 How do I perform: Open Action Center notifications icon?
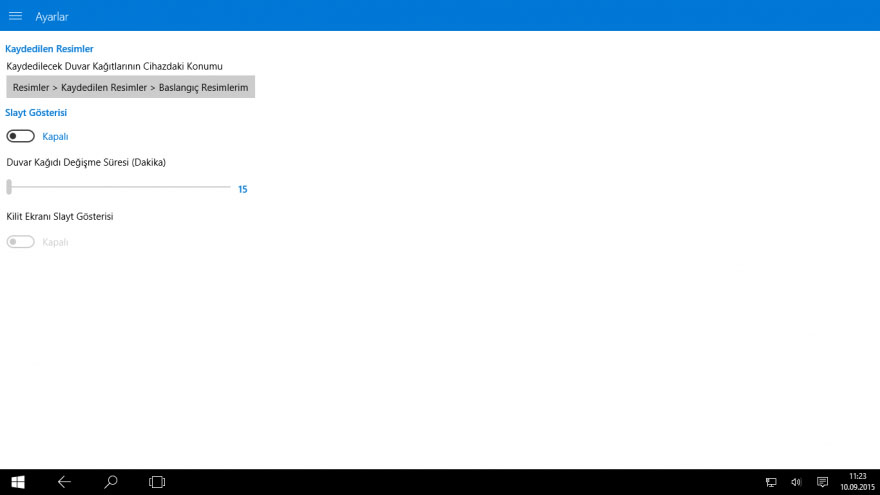(x=822, y=482)
